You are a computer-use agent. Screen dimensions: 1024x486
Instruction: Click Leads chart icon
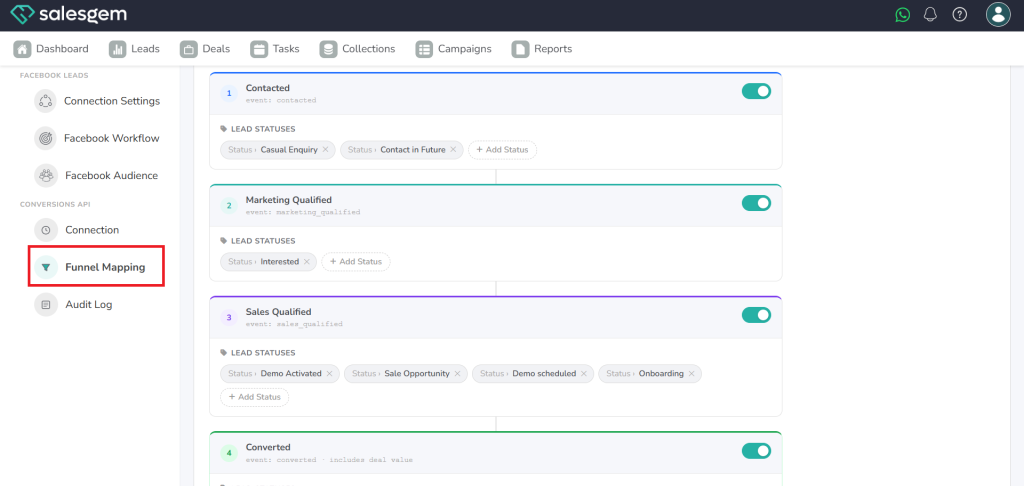pos(118,49)
